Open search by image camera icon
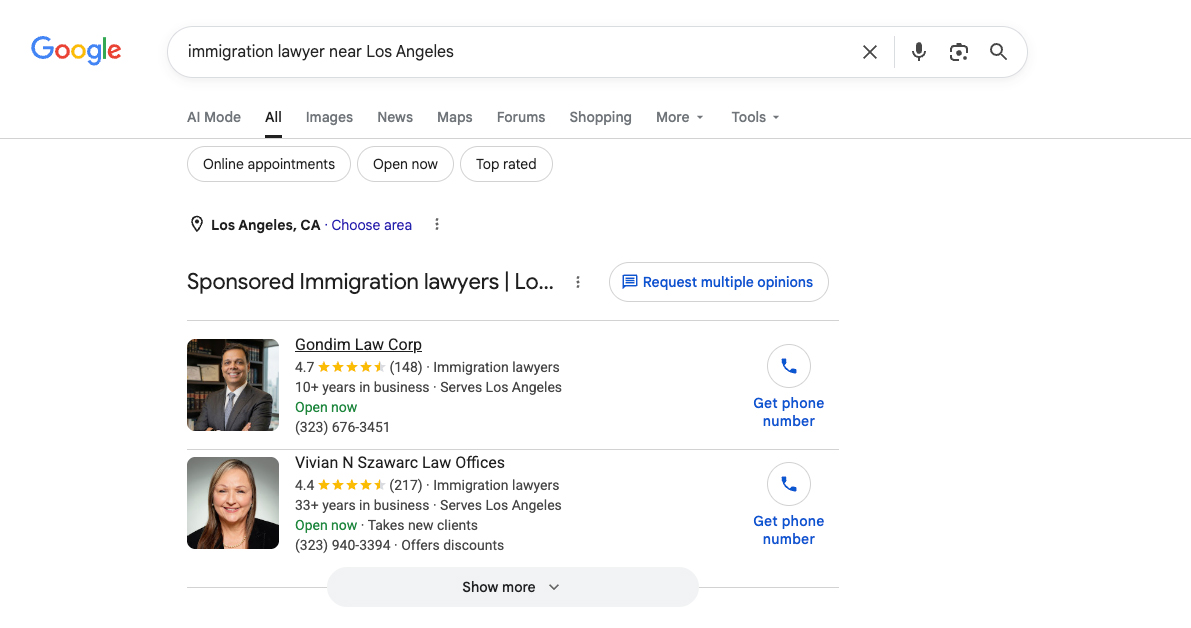 click(959, 52)
